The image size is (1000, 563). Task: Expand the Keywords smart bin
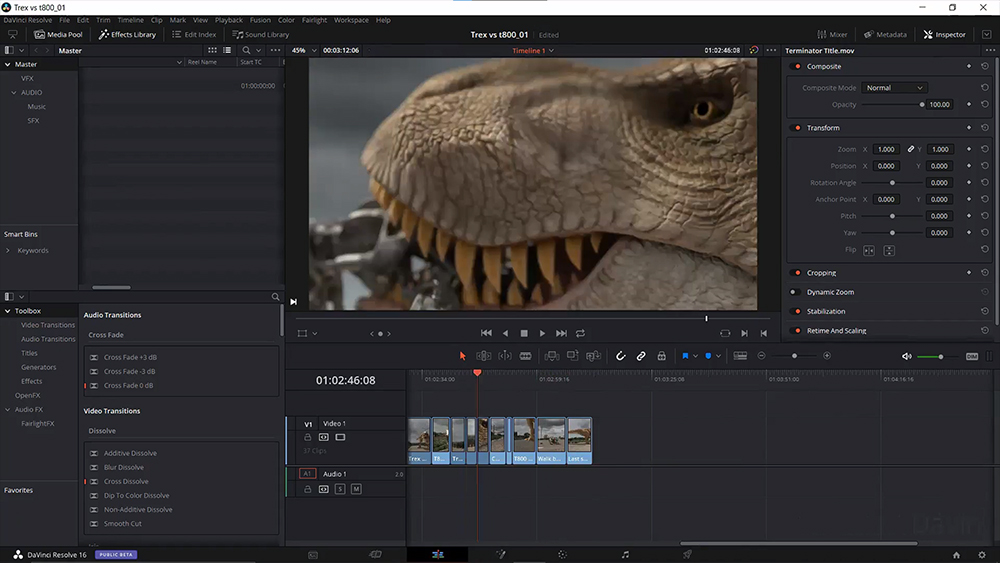pos(8,251)
